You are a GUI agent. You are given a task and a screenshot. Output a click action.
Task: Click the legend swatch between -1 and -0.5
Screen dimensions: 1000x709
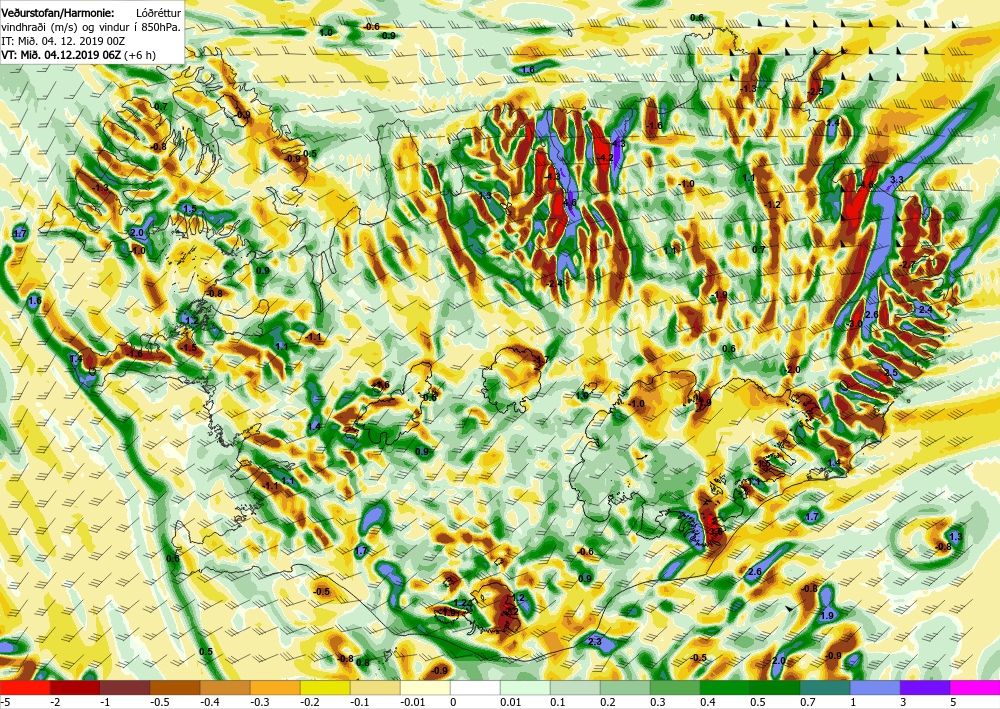tap(125, 687)
